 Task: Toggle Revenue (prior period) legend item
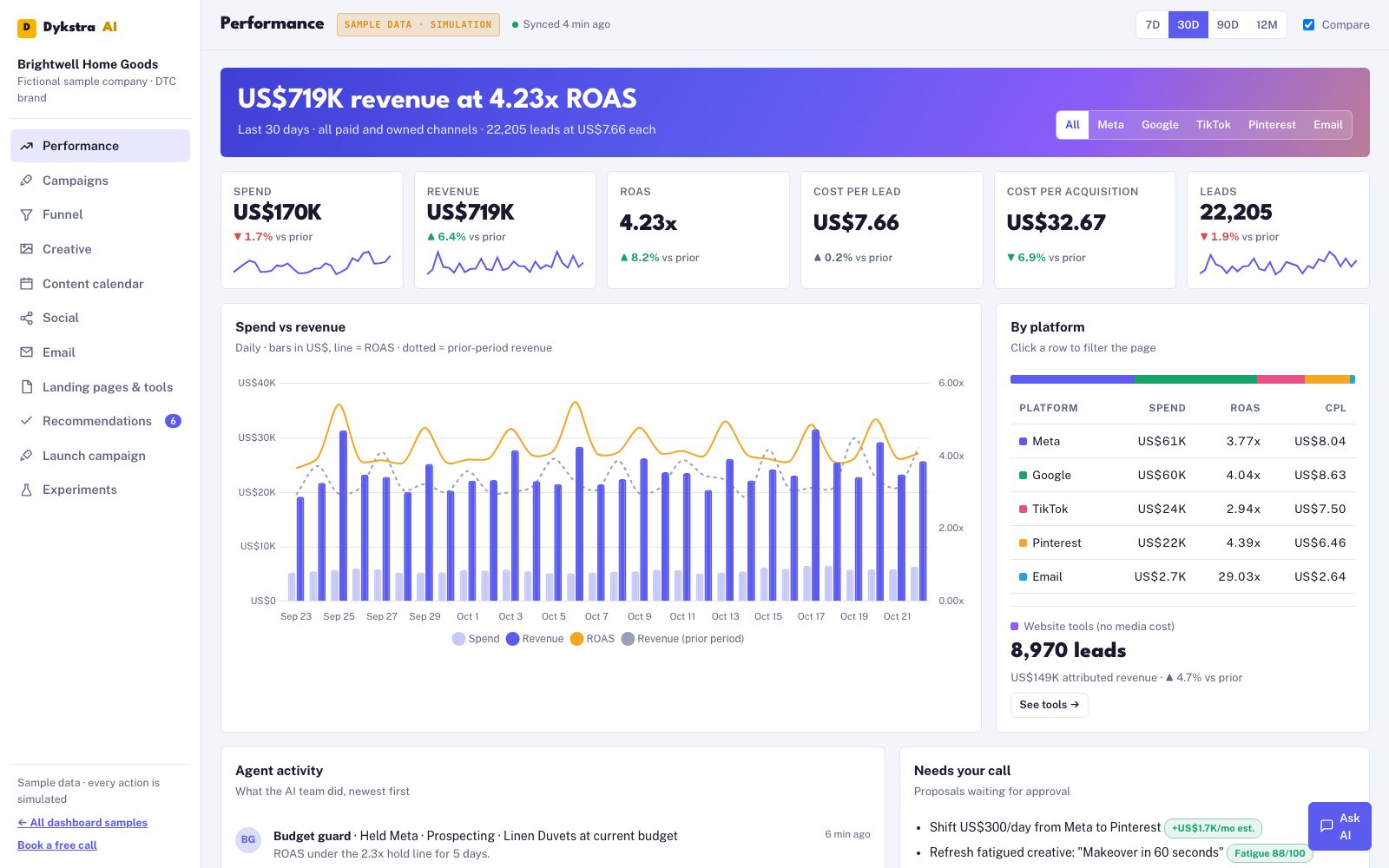tap(682, 639)
